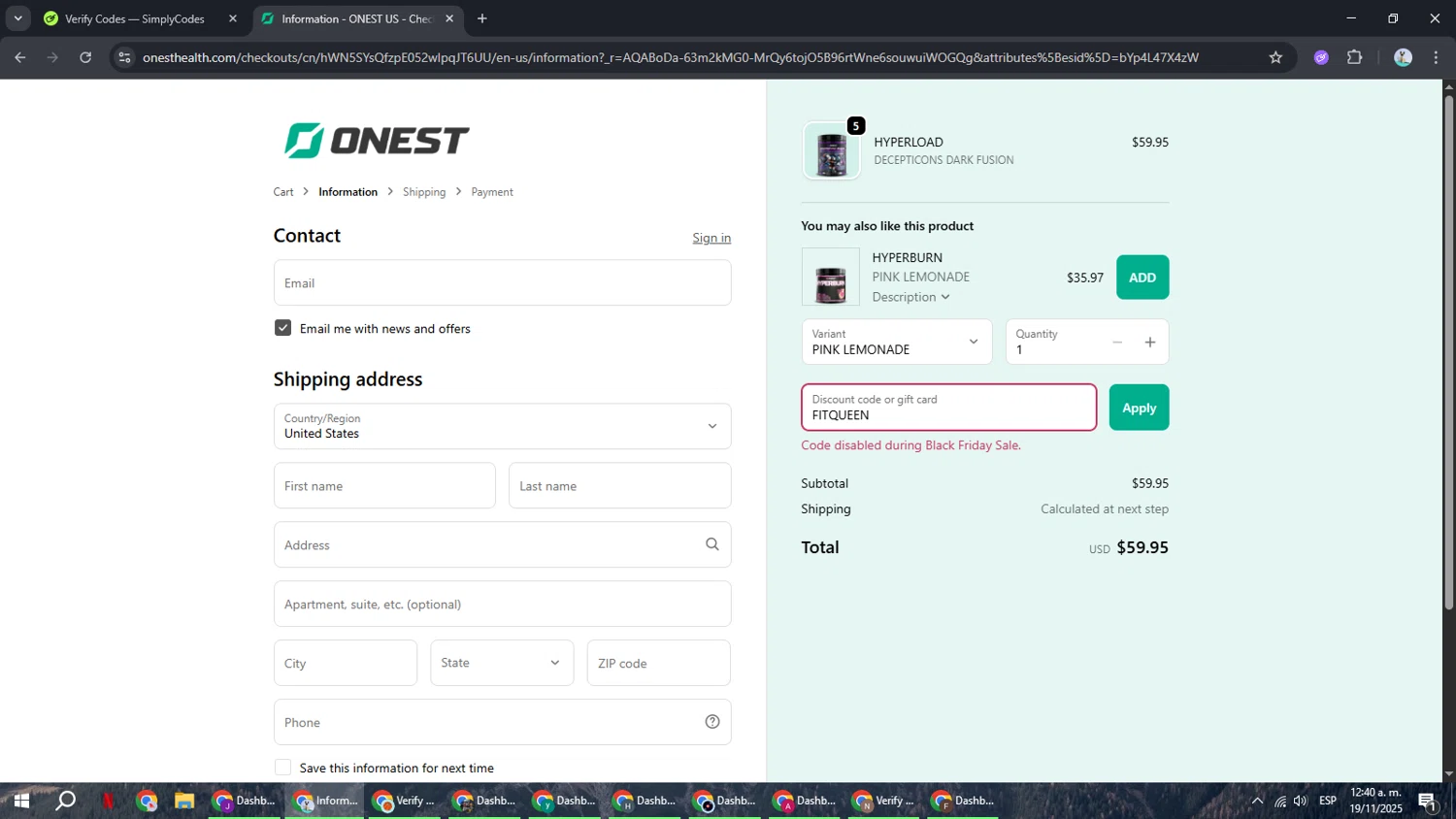Select the Information - ONEST US tab
1456x819 pixels.
pos(358,18)
